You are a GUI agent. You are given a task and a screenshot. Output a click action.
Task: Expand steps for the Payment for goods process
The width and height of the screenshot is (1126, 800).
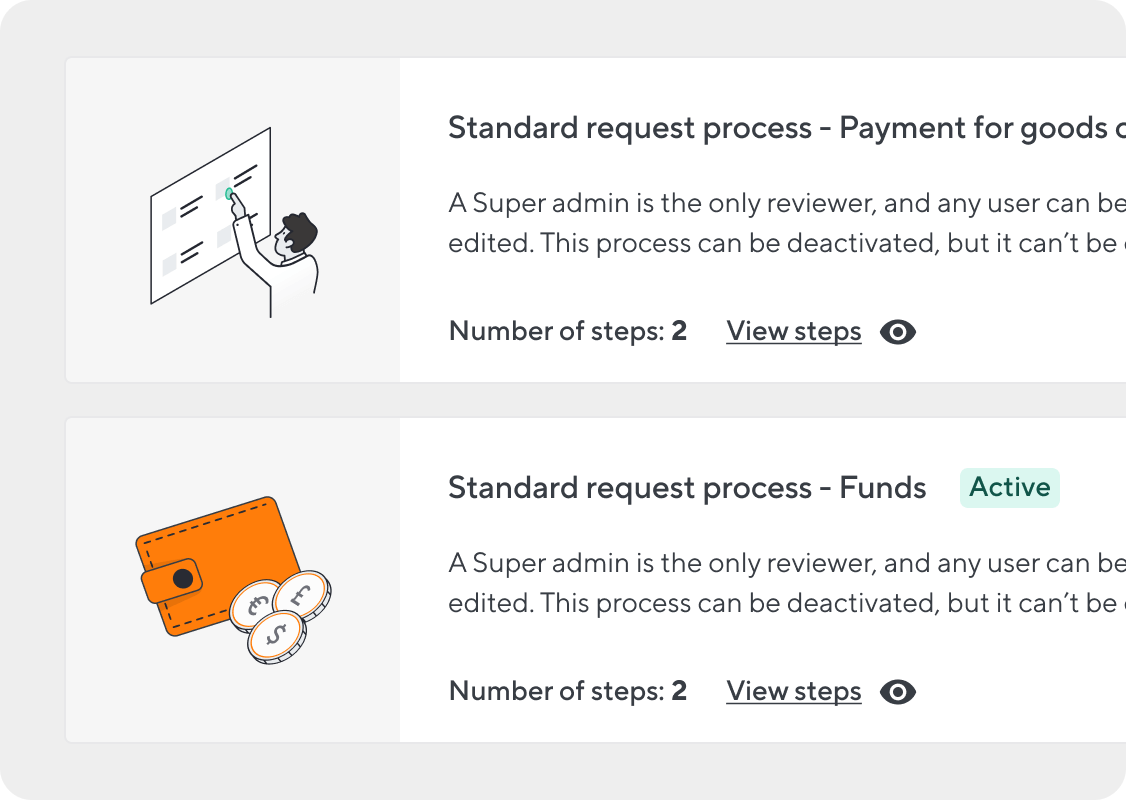793,331
